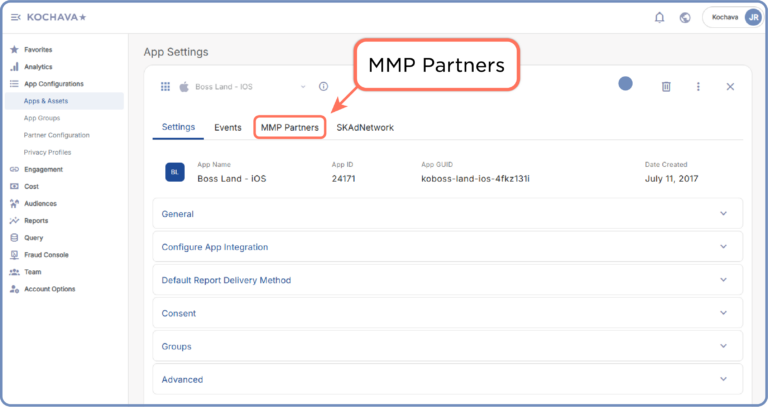The width and height of the screenshot is (768, 407).
Task: Go to Partner Configuration in sidebar
Action: tap(56, 135)
